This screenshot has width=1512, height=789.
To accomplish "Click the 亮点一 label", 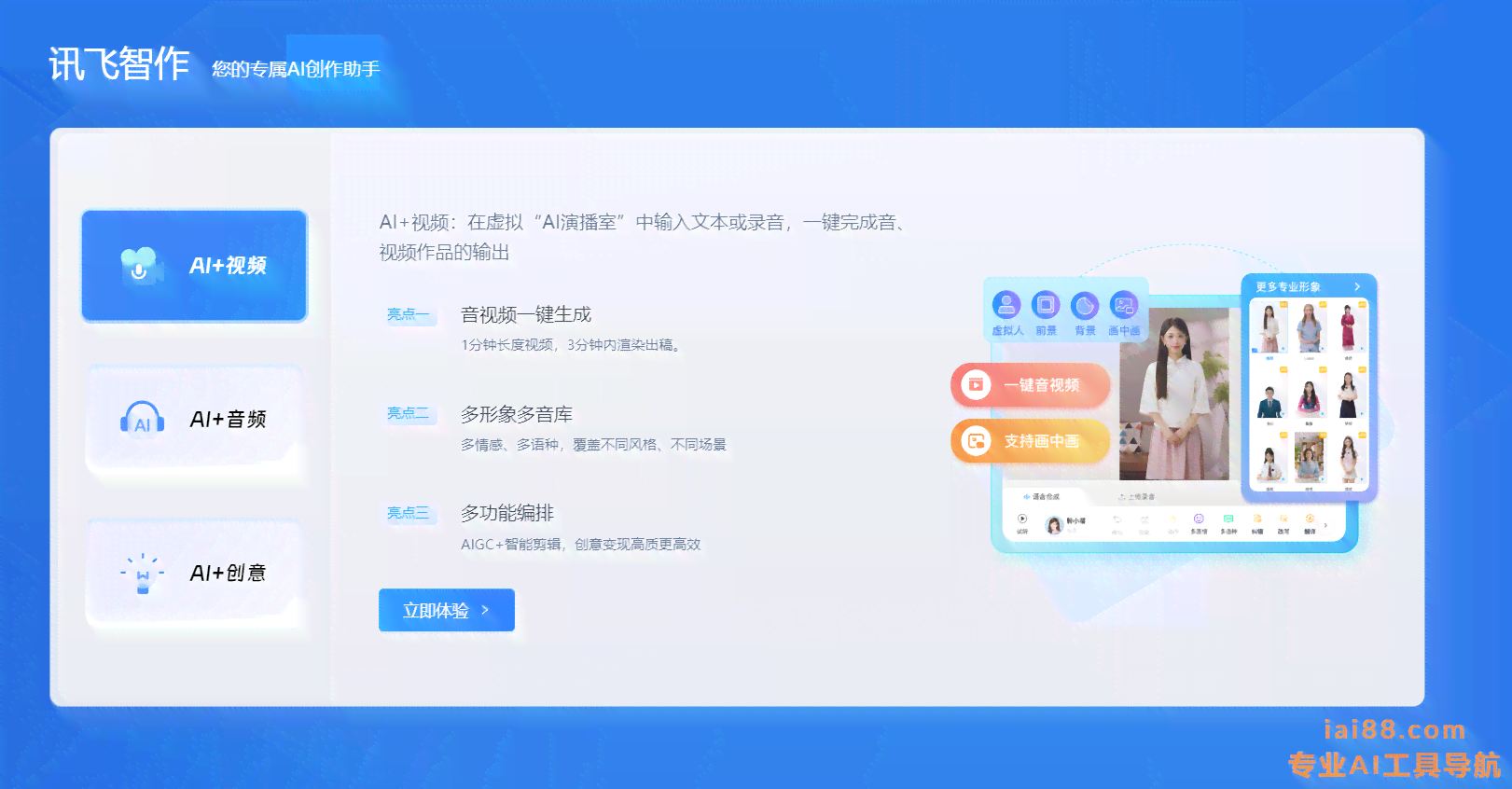I will point(409,314).
